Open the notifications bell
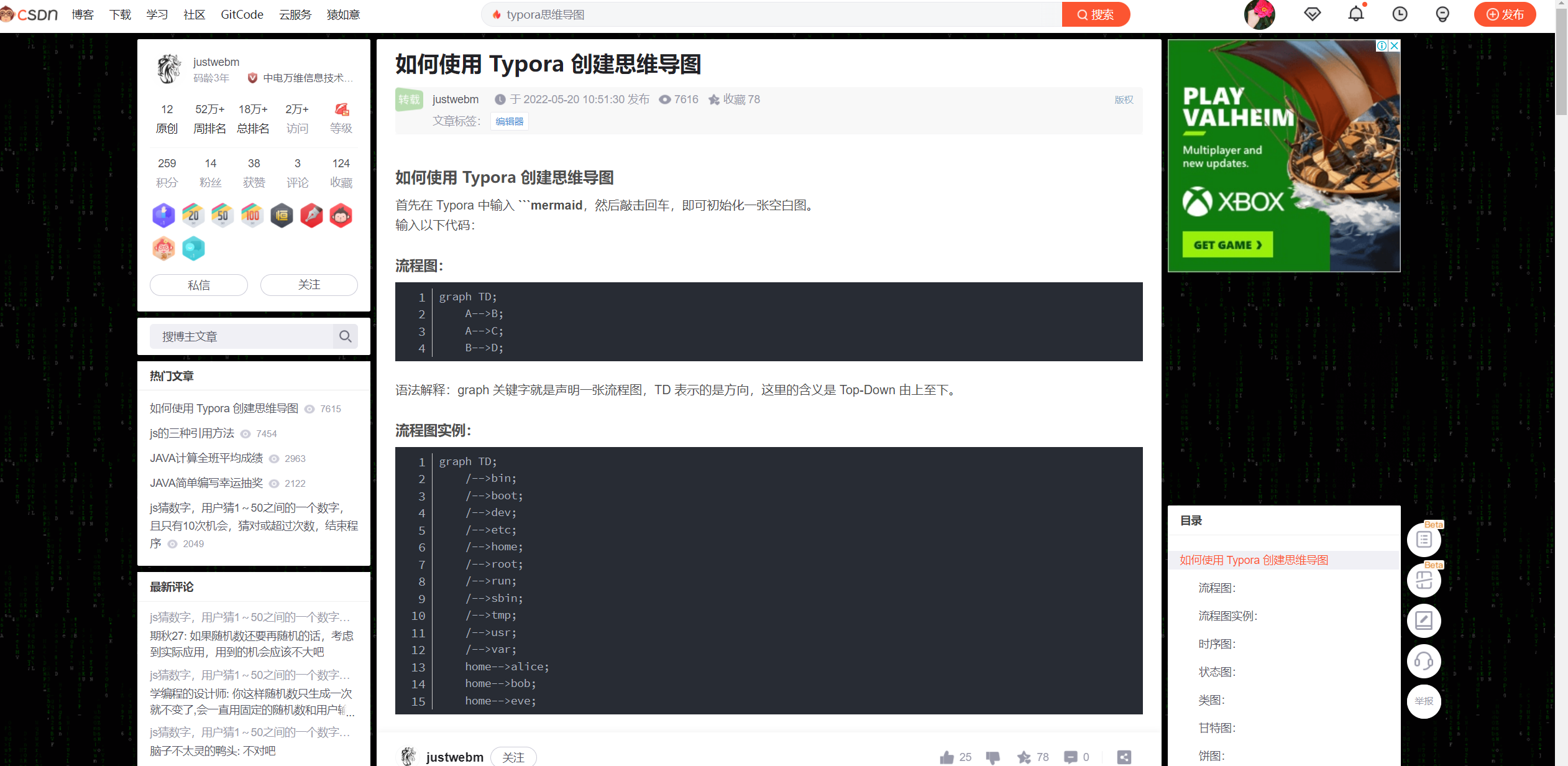Screen dimensions: 1568x766 click(1356, 14)
